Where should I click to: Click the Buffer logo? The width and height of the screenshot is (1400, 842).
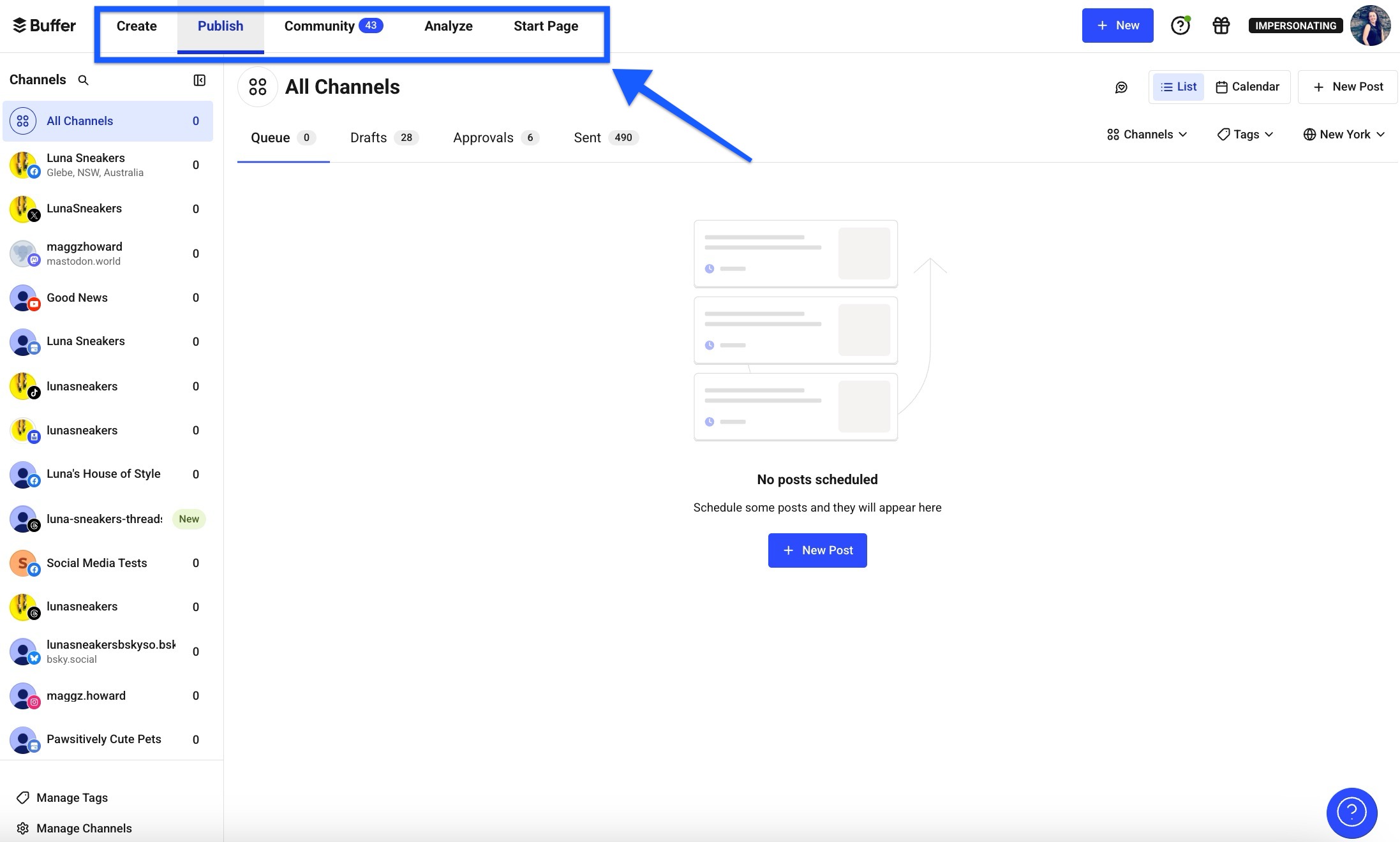click(x=43, y=26)
